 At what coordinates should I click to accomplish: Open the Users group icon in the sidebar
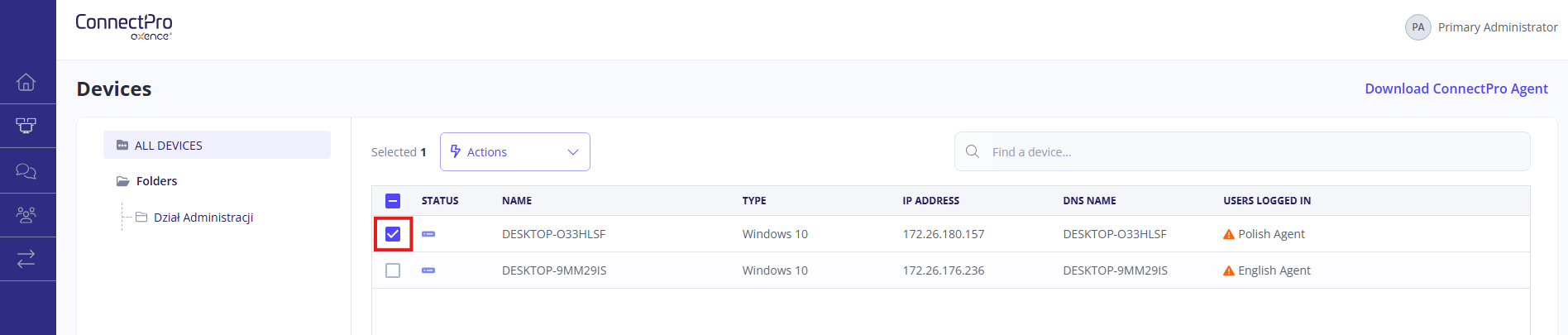point(26,215)
